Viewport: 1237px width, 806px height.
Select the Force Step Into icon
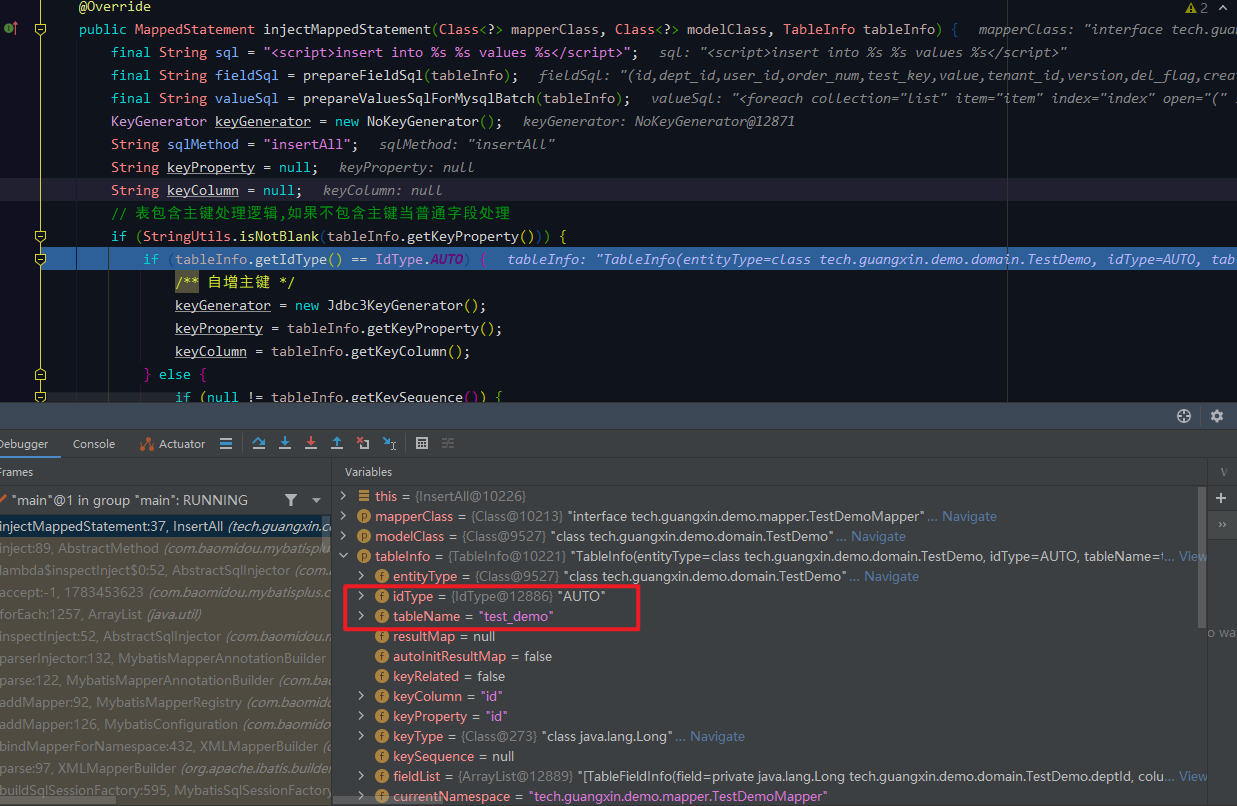point(310,443)
